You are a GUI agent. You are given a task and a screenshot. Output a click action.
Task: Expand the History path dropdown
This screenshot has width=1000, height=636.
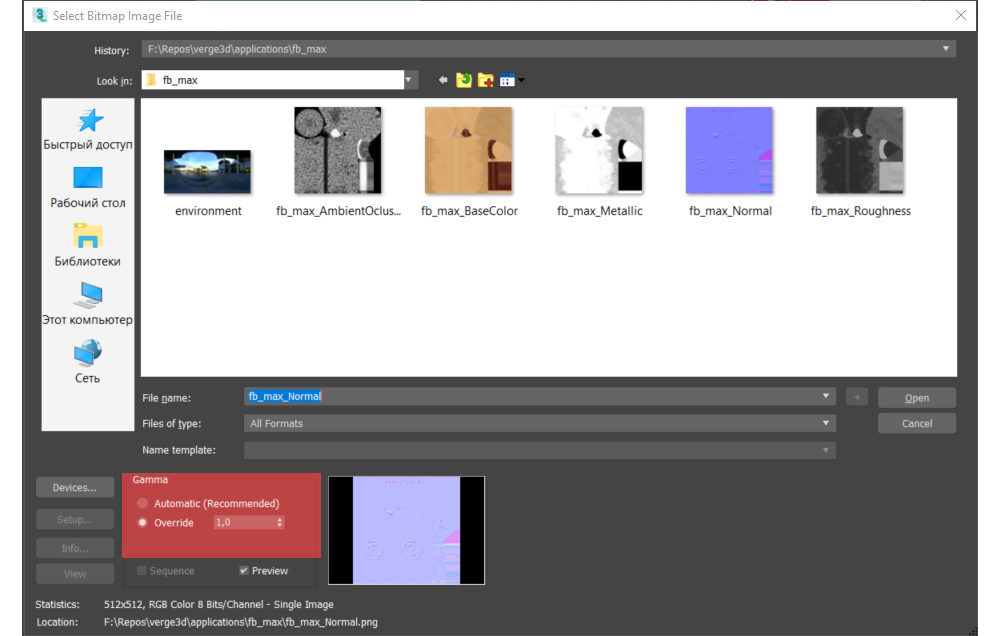pos(946,49)
